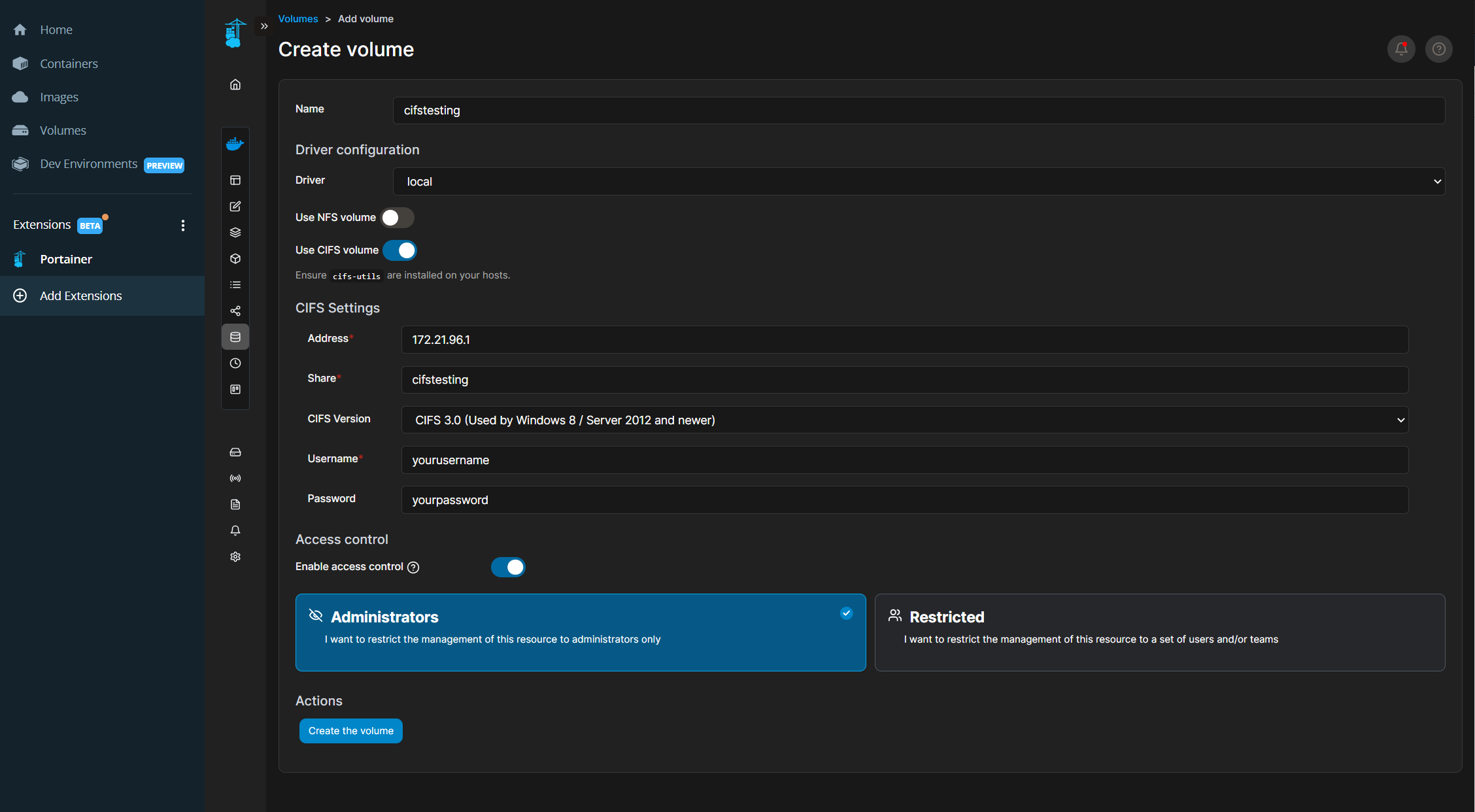Image resolution: width=1475 pixels, height=812 pixels.
Task: Select the Portainer extension entry
Action: click(x=66, y=259)
